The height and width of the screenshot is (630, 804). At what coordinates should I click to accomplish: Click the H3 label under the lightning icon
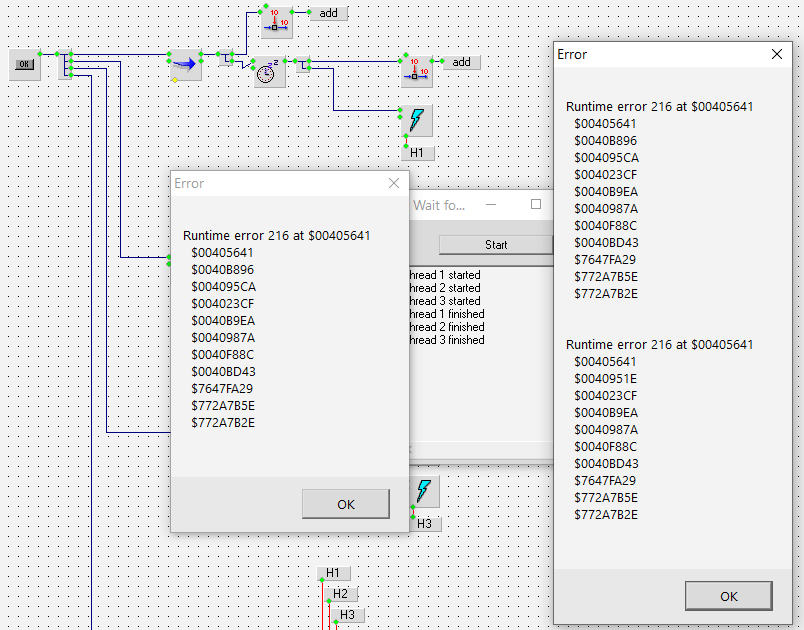[x=424, y=523]
